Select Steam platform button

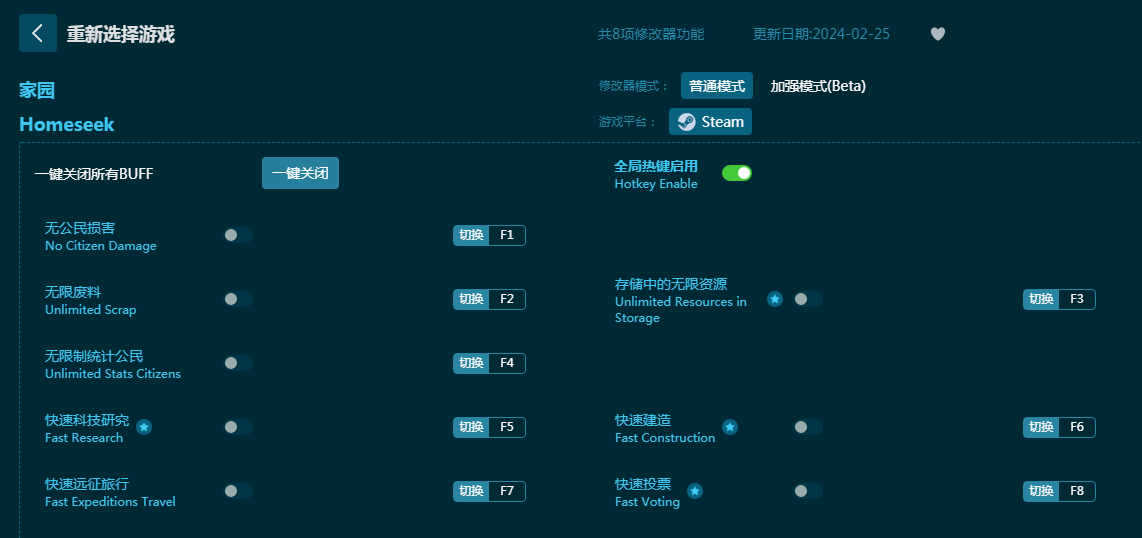click(x=710, y=122)
